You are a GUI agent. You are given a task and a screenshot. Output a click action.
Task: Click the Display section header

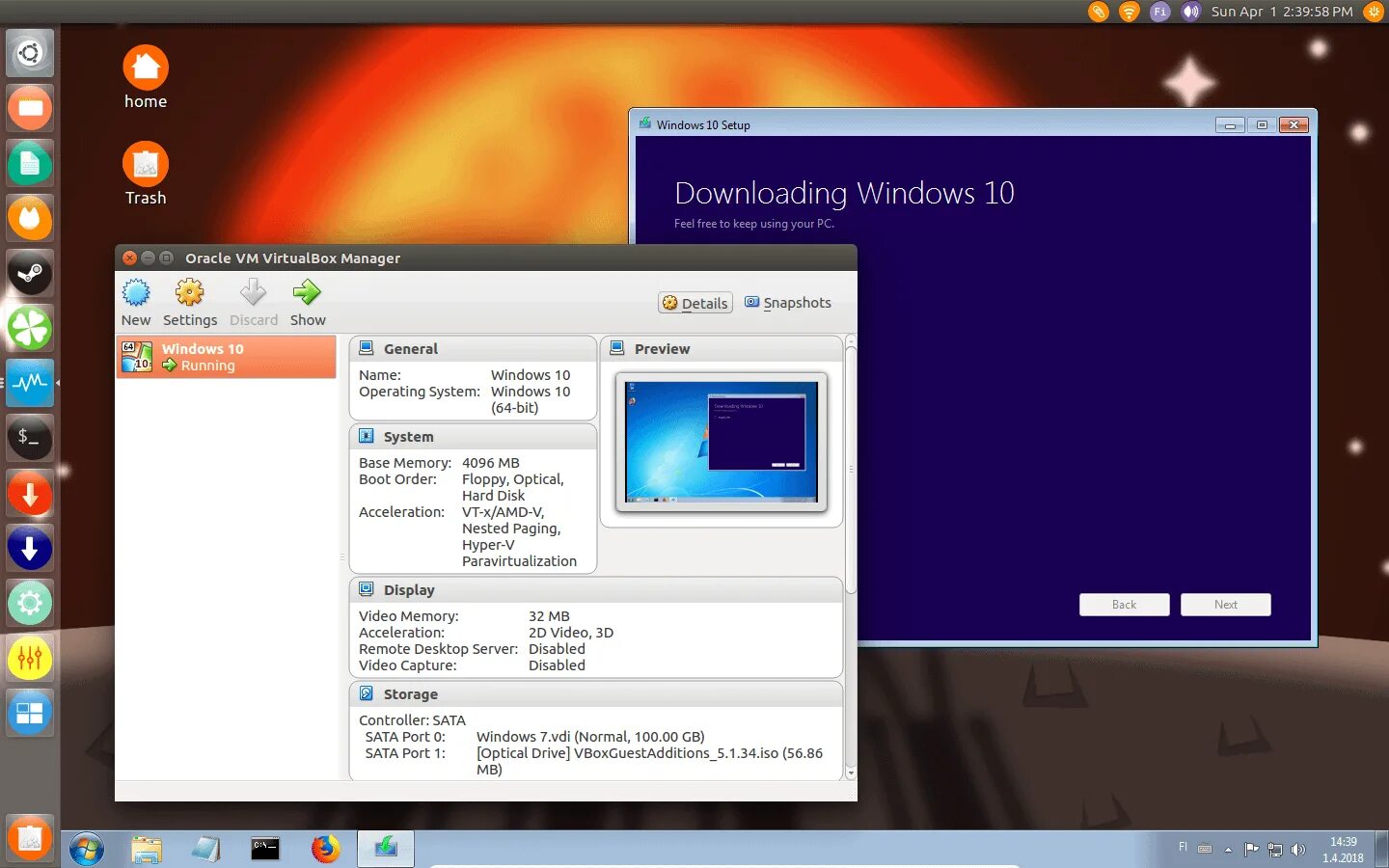coord(596,590)
